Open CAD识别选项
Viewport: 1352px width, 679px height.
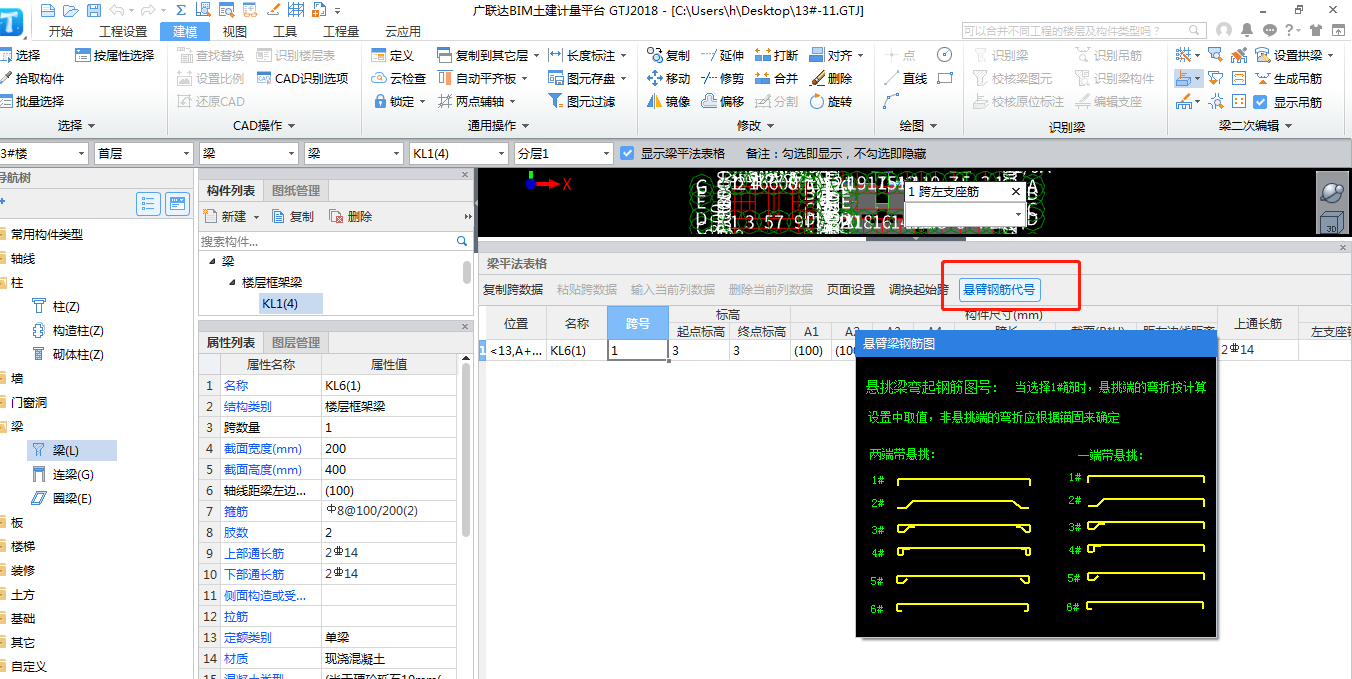point(303,78)
